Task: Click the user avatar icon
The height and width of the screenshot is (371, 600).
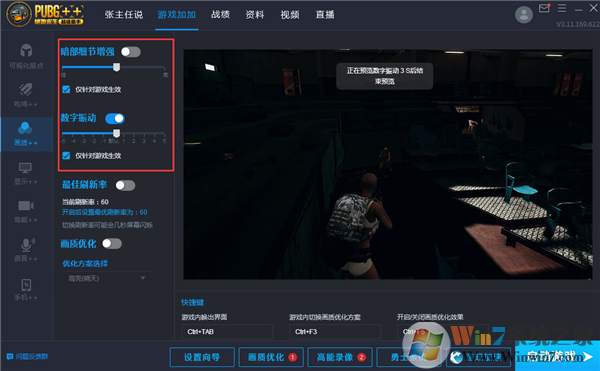Action: [524, 15]
